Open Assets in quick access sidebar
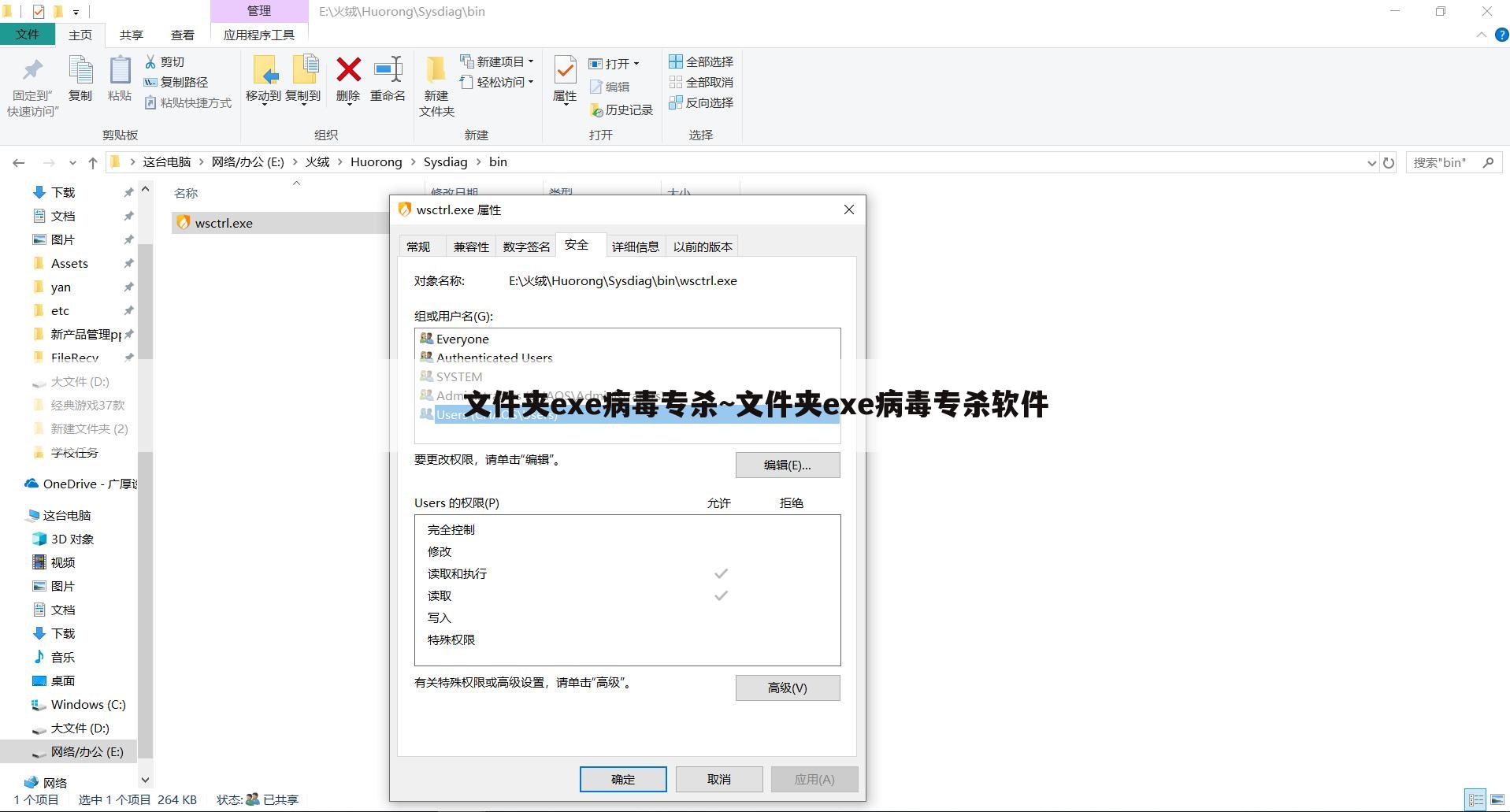Image resolution: width=1510 pixels, height=812 pixels. pyautogui.click(x=69, y=264)
